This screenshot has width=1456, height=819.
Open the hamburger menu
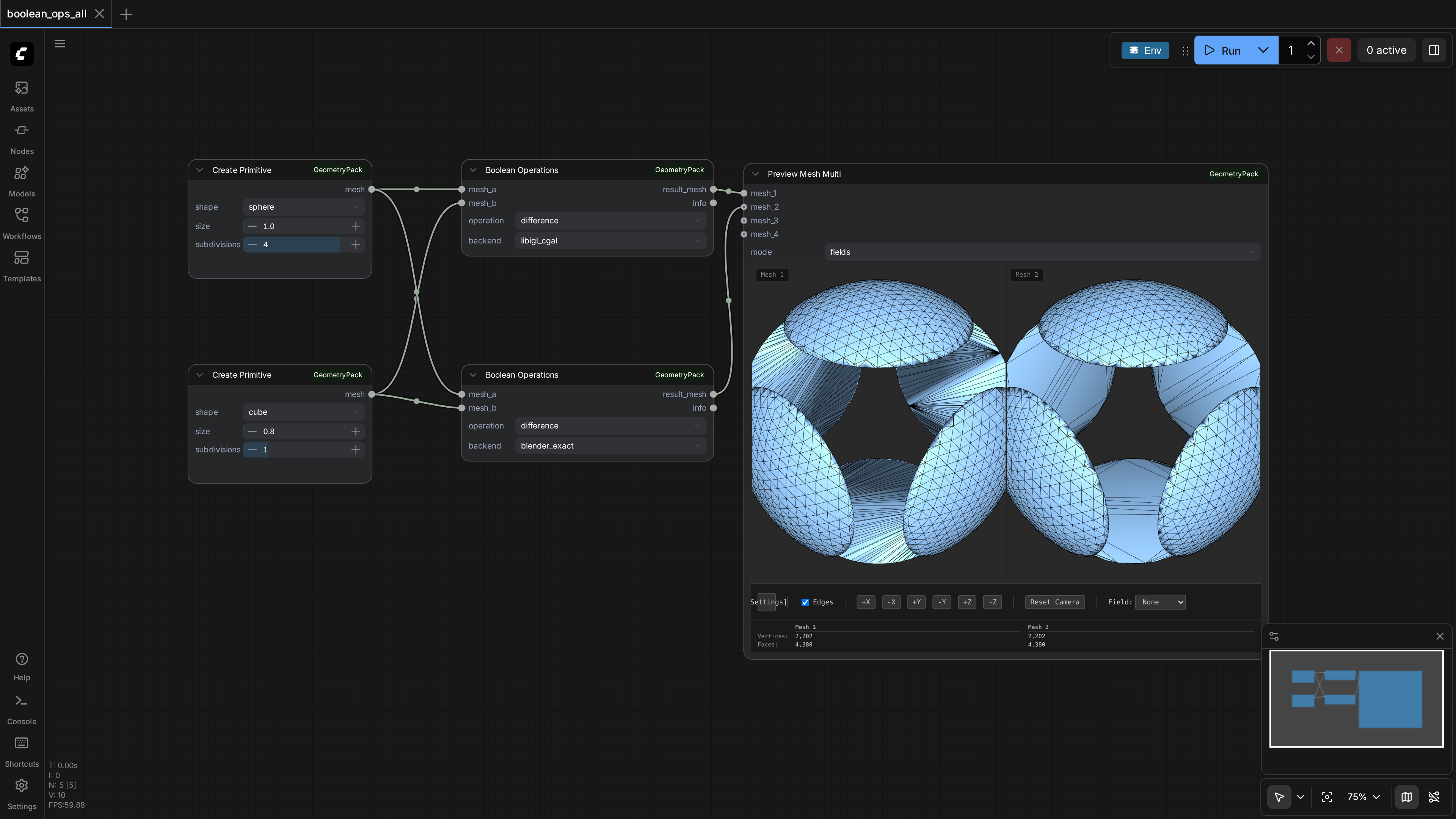(x=60, y=44)
